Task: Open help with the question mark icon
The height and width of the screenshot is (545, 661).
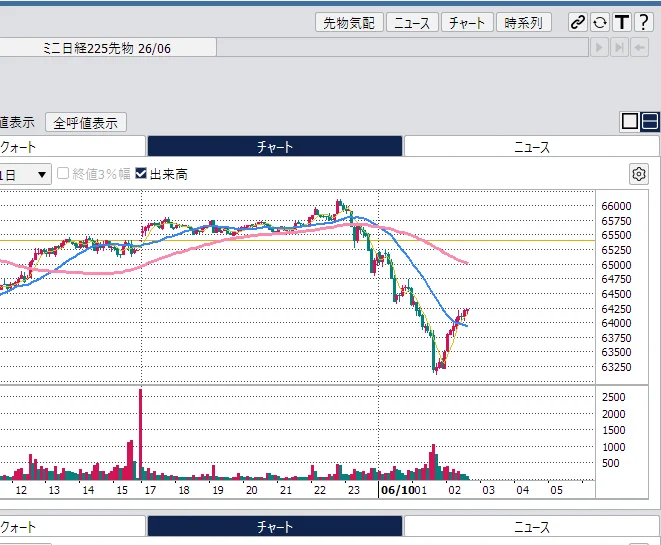Action: 644,22
